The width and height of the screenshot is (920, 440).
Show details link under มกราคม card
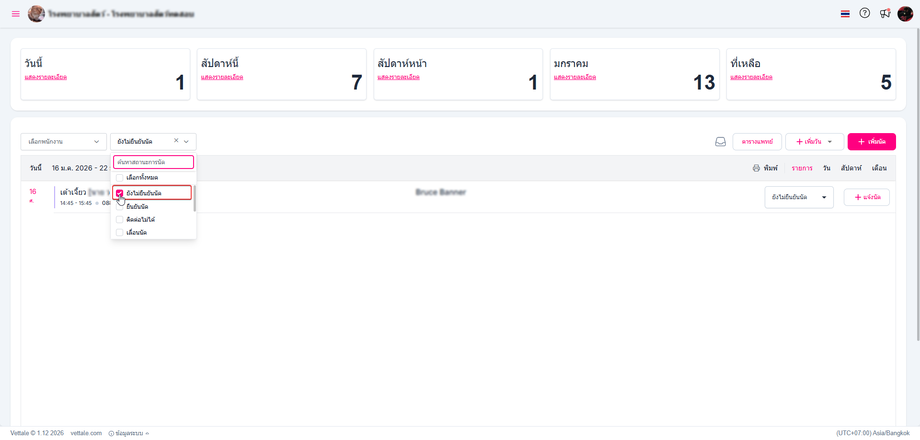[x=575, y=77]
